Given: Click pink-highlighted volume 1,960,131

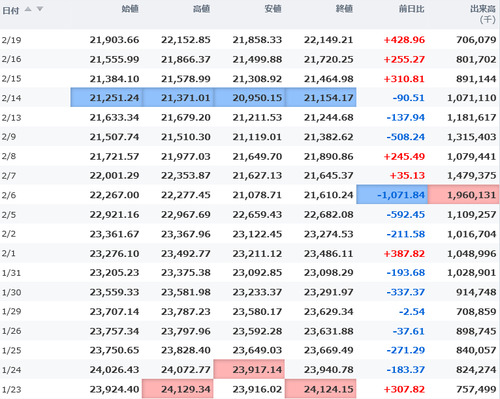Looking at the screenshot, I should 464,195.
